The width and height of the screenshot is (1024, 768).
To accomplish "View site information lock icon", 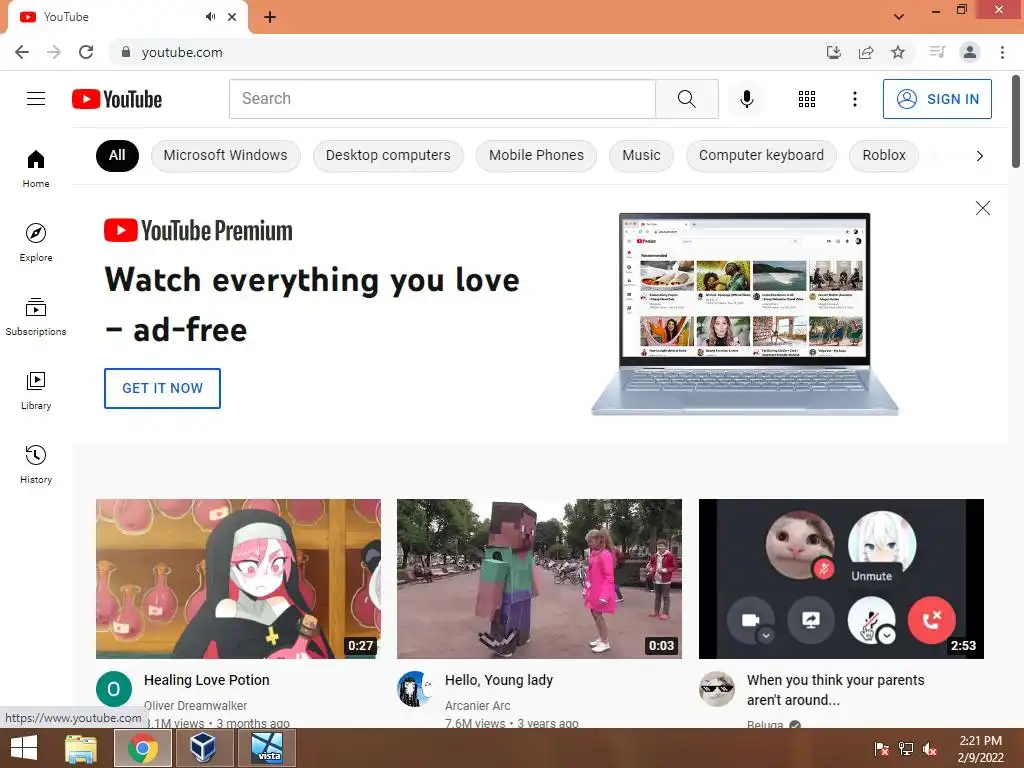I will point(126,52).
